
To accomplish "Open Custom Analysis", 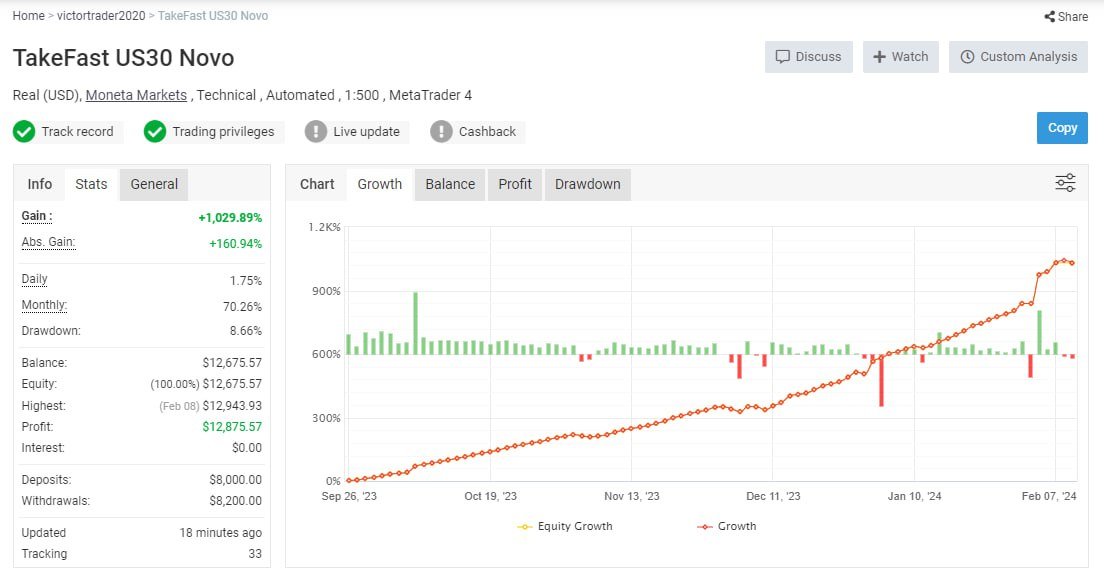I will [x=1018, y=57].
